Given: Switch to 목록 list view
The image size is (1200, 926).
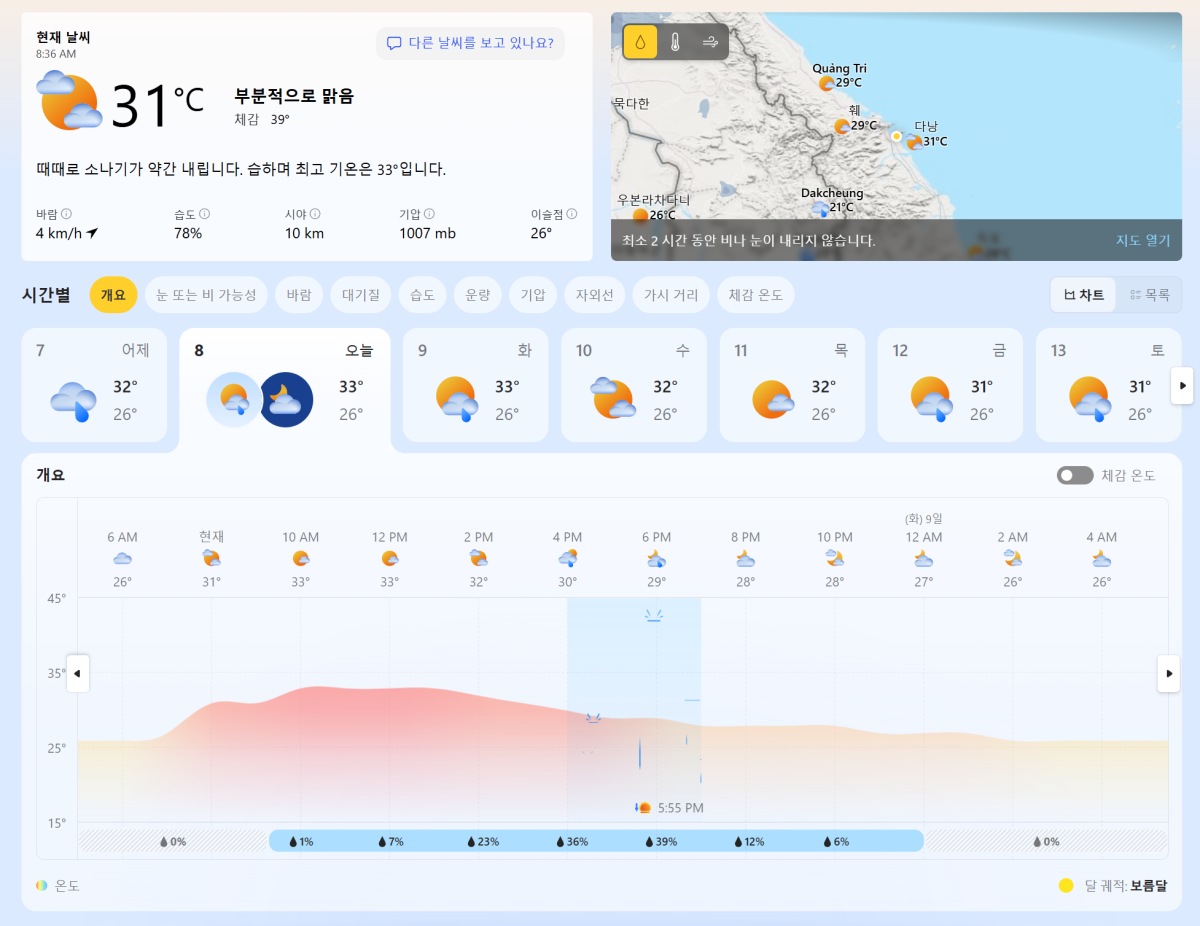Looking at the screenshot, I should point(1149,295).
